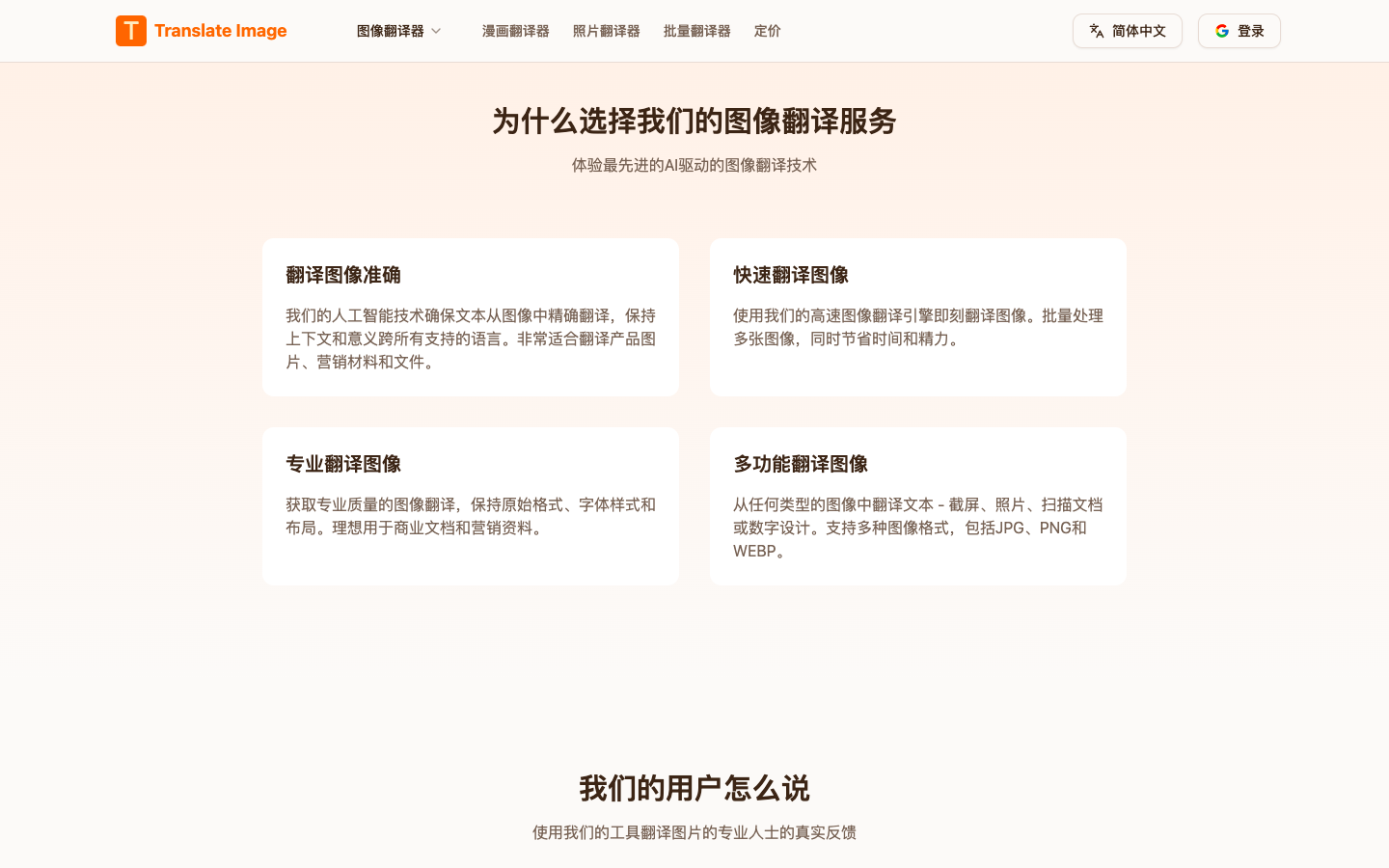Click the orange Translate Image logo icon
Image resolution: width=1389 pixels, height=868 pixels.
coord(131,31)
